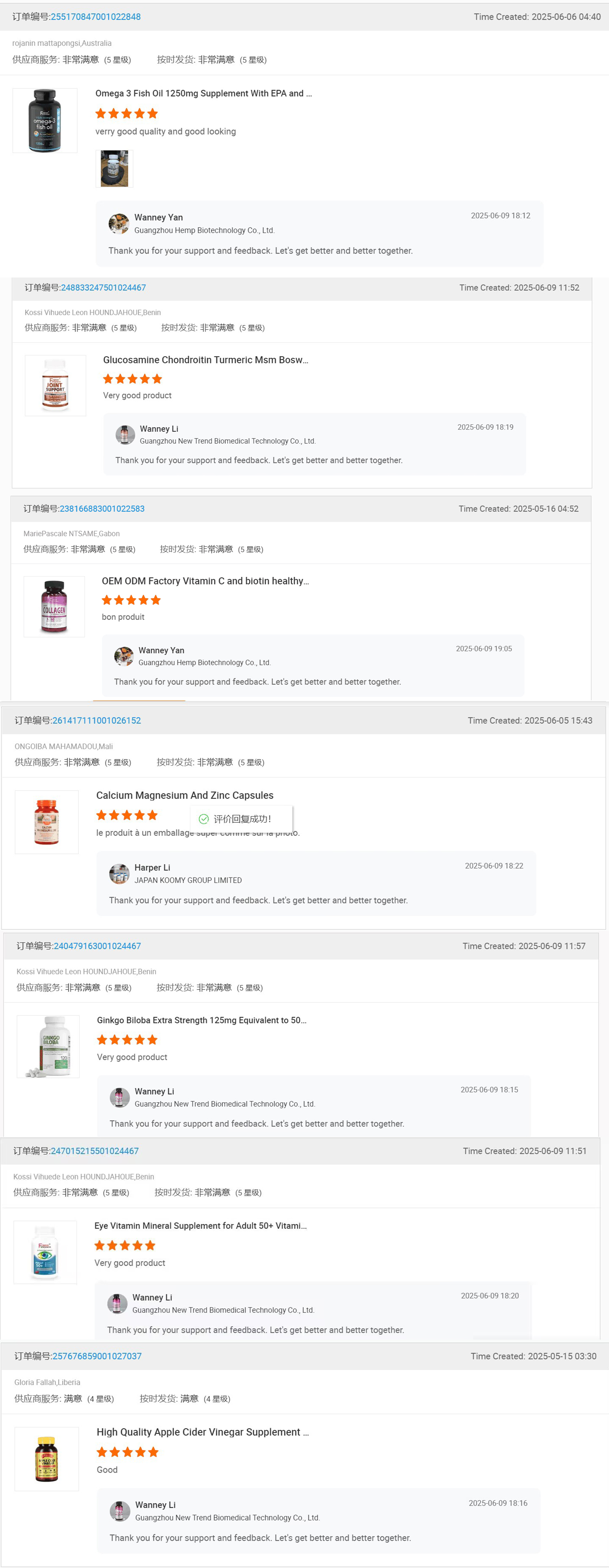This screenshot has height=1568, width=609.
Task: Click the fifth star of the Omega 3 rating
Action: [152, 113]
